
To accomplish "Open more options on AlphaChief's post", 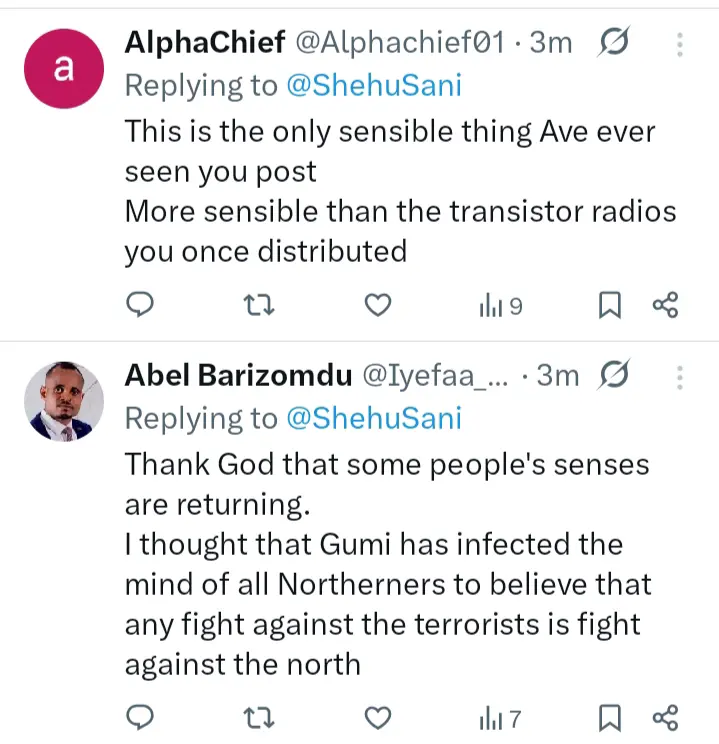I will (x=680, y=43).
